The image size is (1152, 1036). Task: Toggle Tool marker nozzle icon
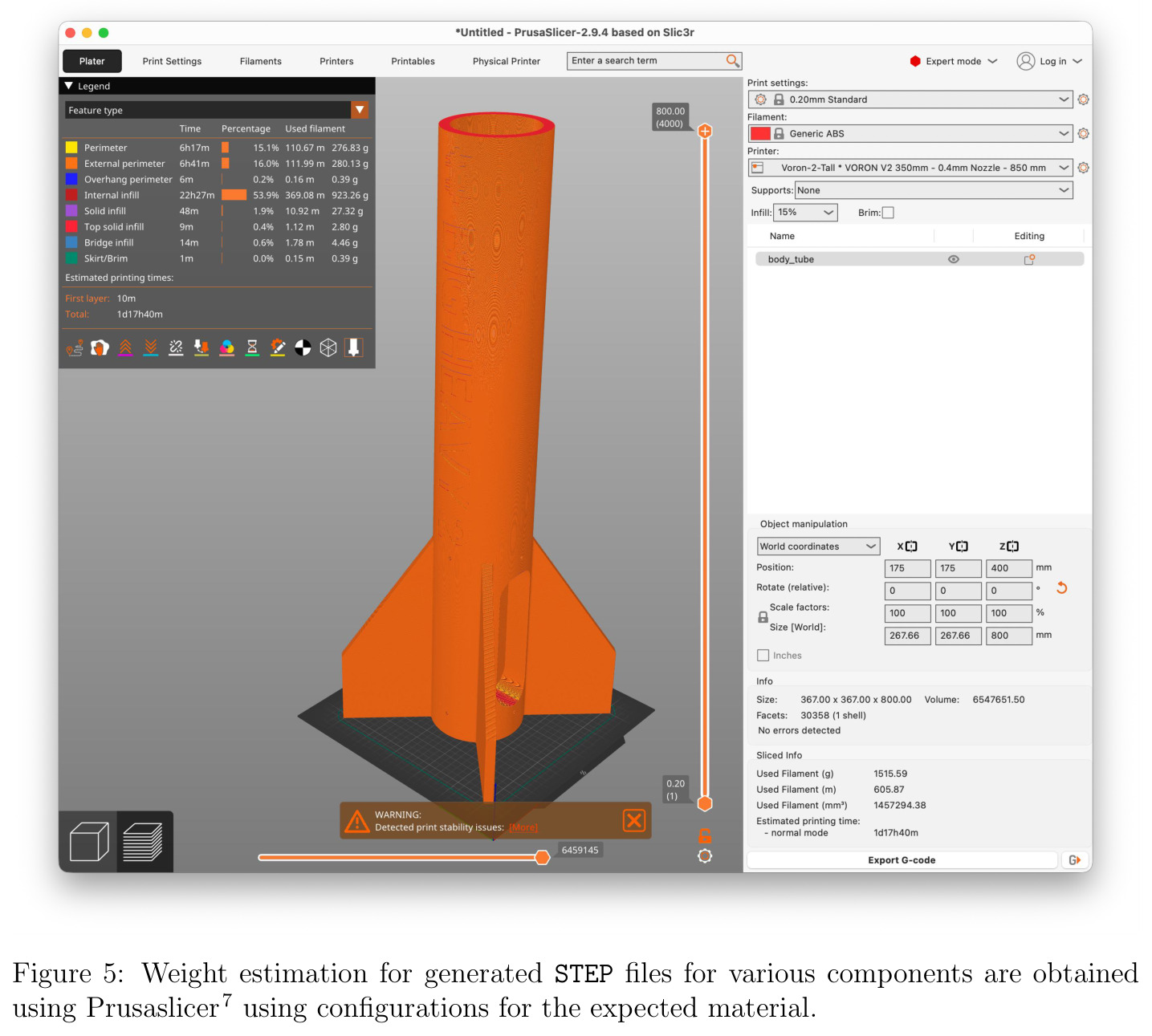coord(353,347)
